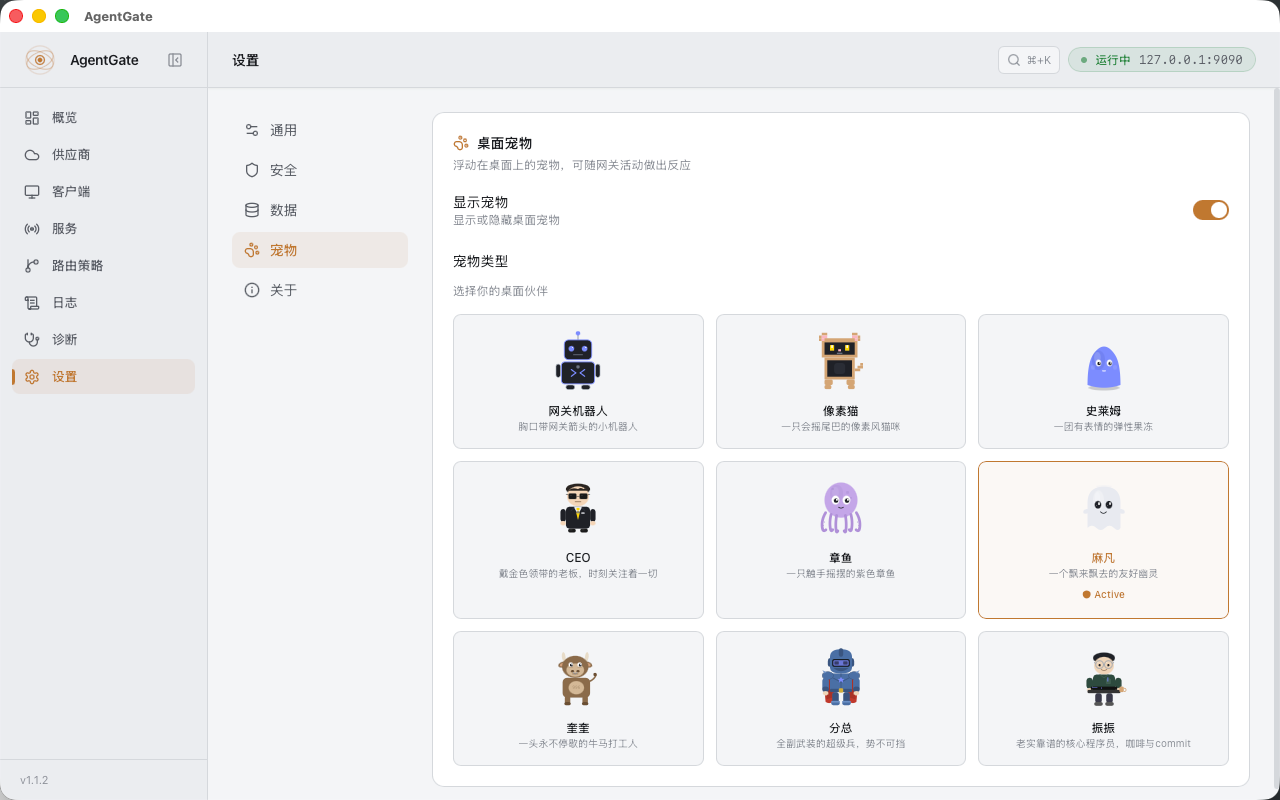The width and height of the screenshot is (1280, 800).
Task: Choose the 分总 pet card
Action: pyautogui.click(x=841, y=699)
